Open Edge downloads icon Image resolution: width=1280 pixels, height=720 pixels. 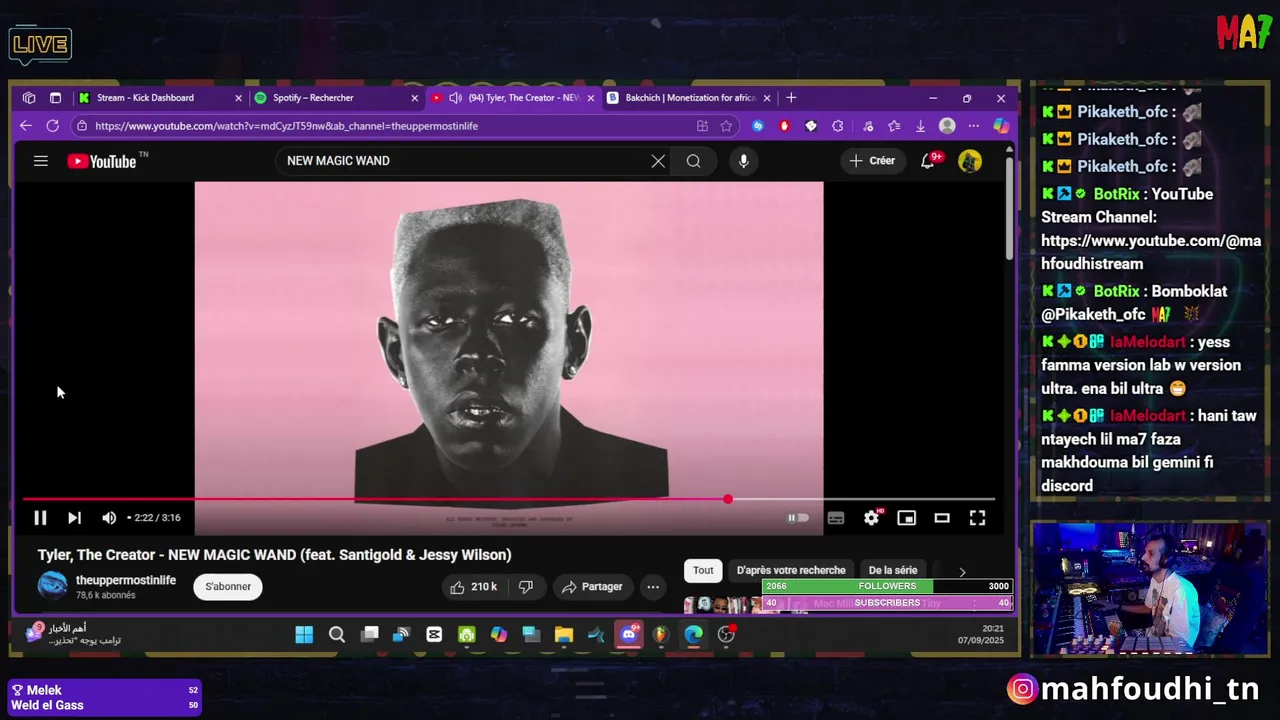pos(920,126)
